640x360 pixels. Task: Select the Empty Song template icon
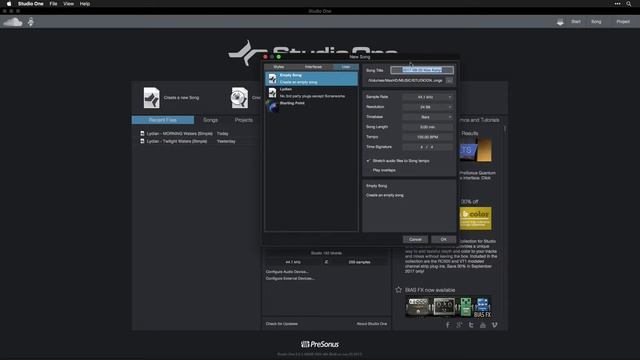tap(272, 78)
